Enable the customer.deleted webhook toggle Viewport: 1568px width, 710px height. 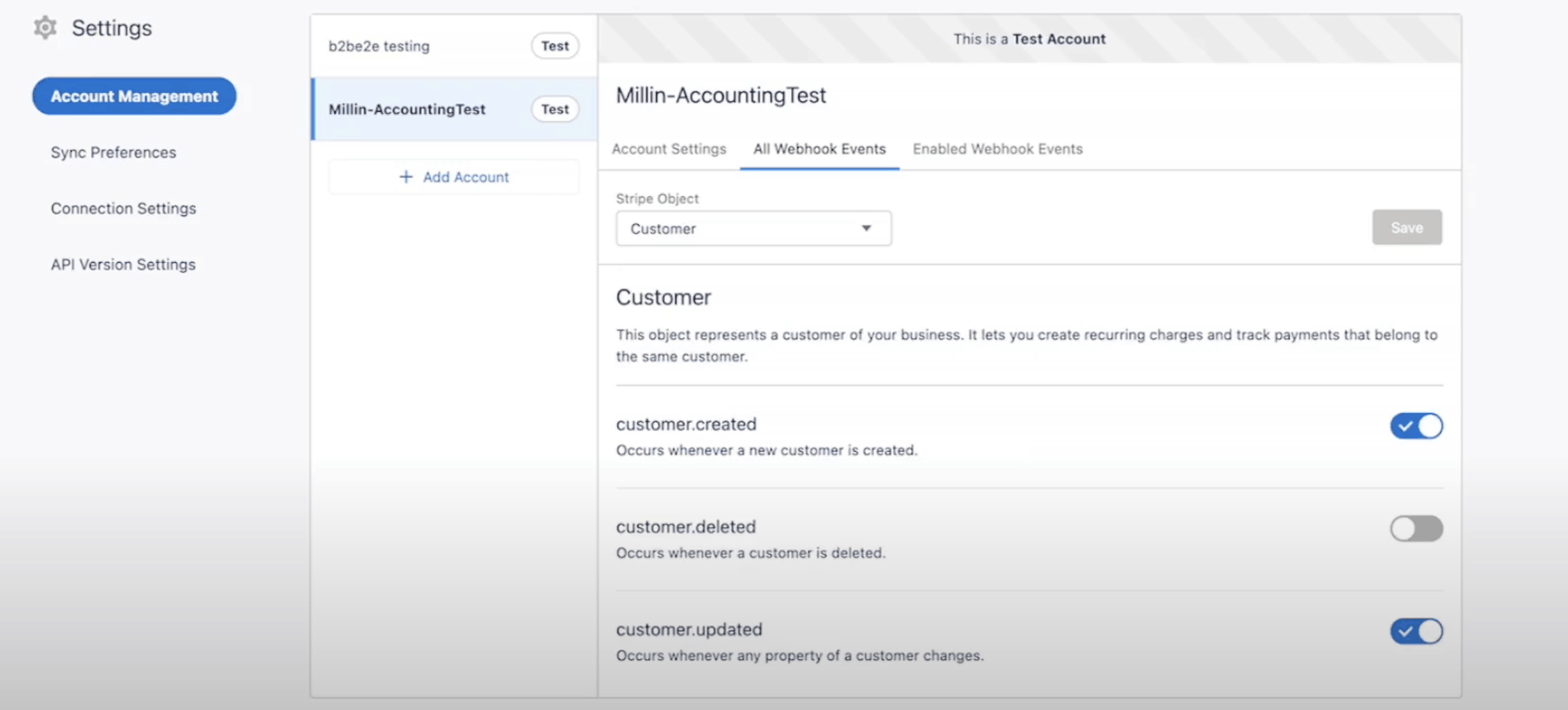(x=1416, y=529)
